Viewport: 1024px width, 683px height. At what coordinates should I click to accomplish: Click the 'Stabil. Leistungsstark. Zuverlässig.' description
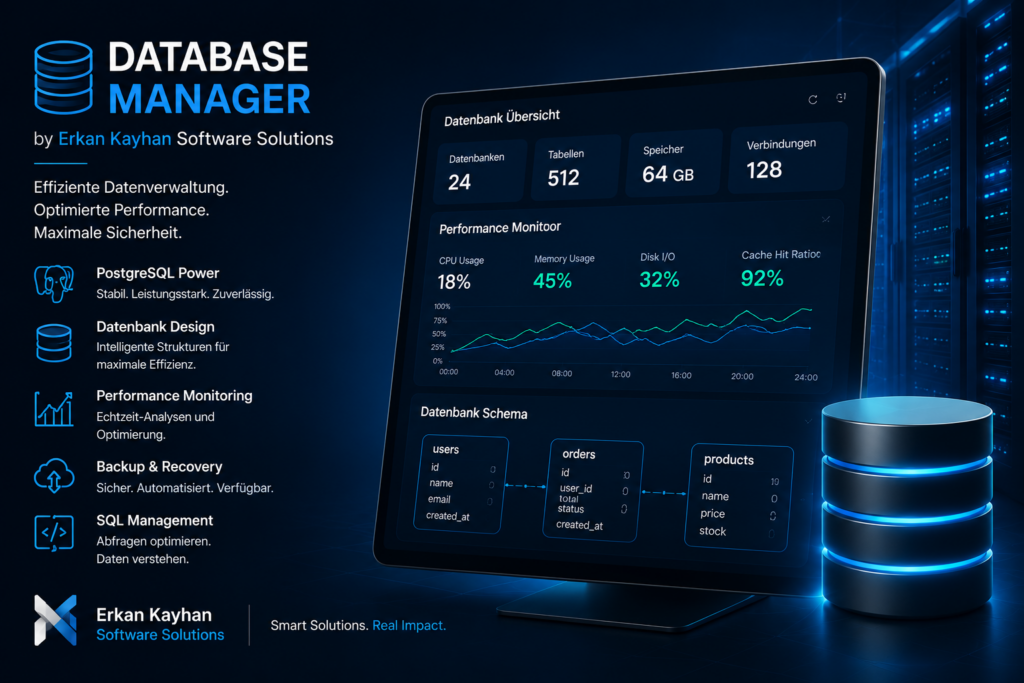pos(185,294)
